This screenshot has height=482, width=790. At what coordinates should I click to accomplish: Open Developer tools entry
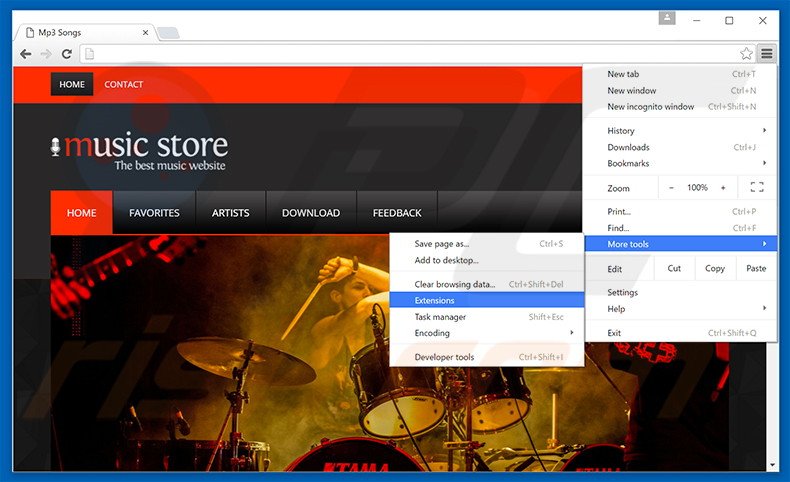coord(487,357)
